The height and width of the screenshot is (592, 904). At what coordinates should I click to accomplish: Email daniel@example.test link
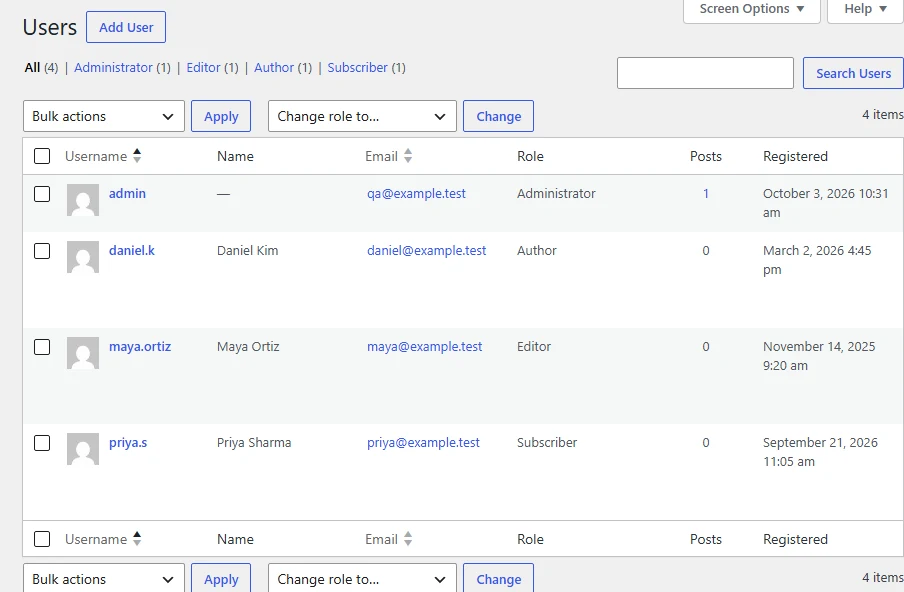(427, 251)
